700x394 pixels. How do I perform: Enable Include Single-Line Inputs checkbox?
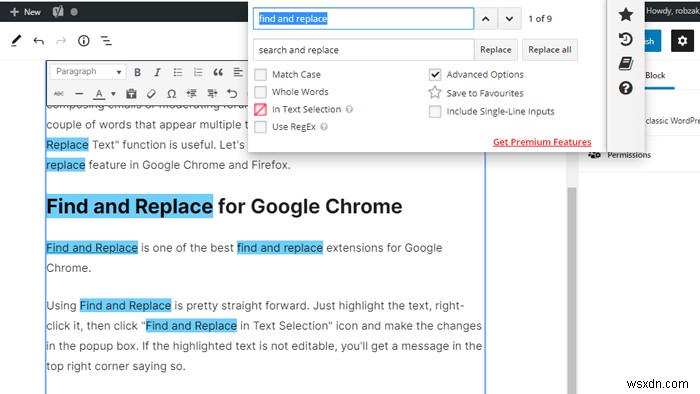pos(435,111)
